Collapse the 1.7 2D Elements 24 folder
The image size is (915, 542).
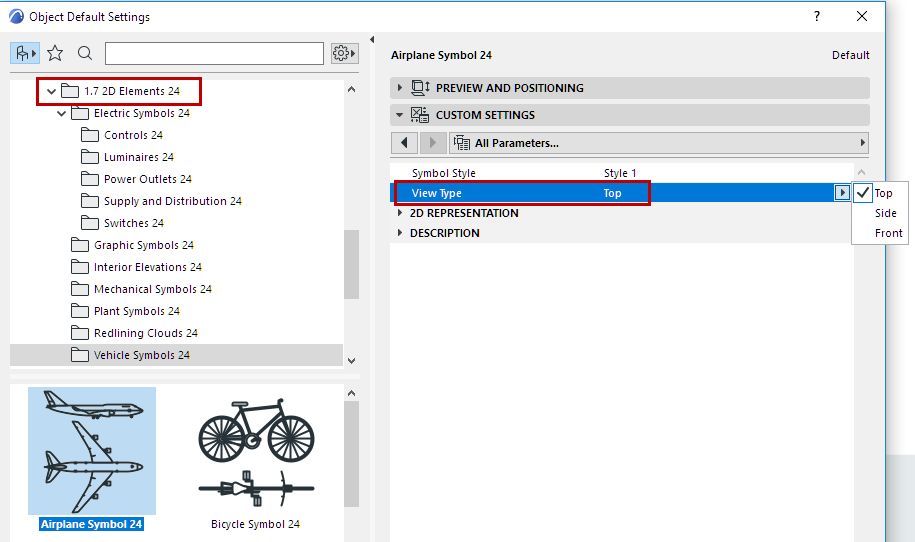(x=51, y=92)
